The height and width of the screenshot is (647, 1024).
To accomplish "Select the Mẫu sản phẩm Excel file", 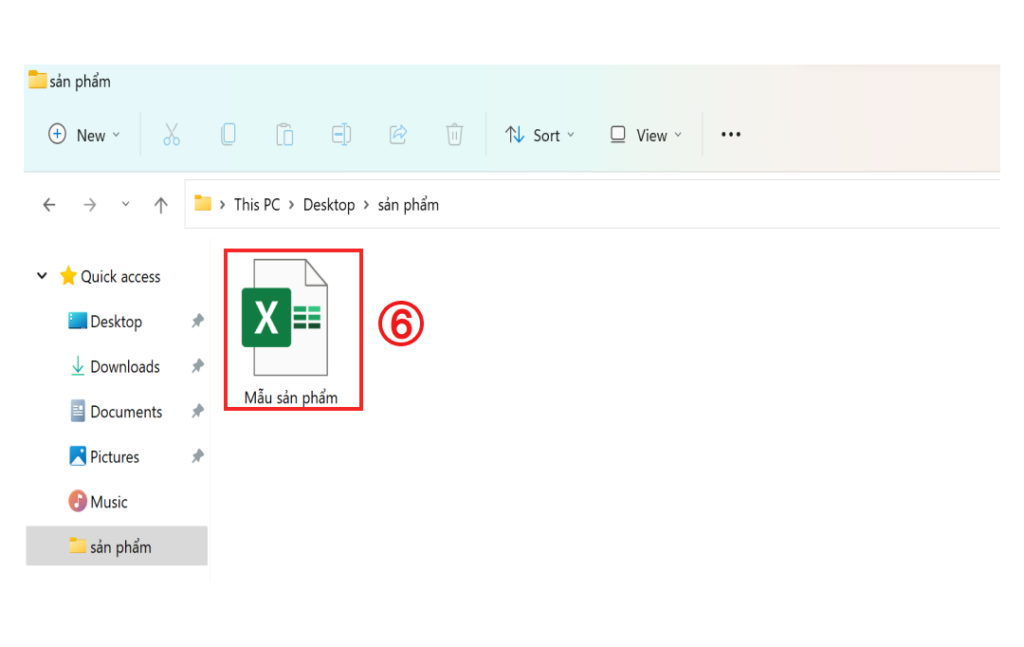I will [x=291, y=330].
